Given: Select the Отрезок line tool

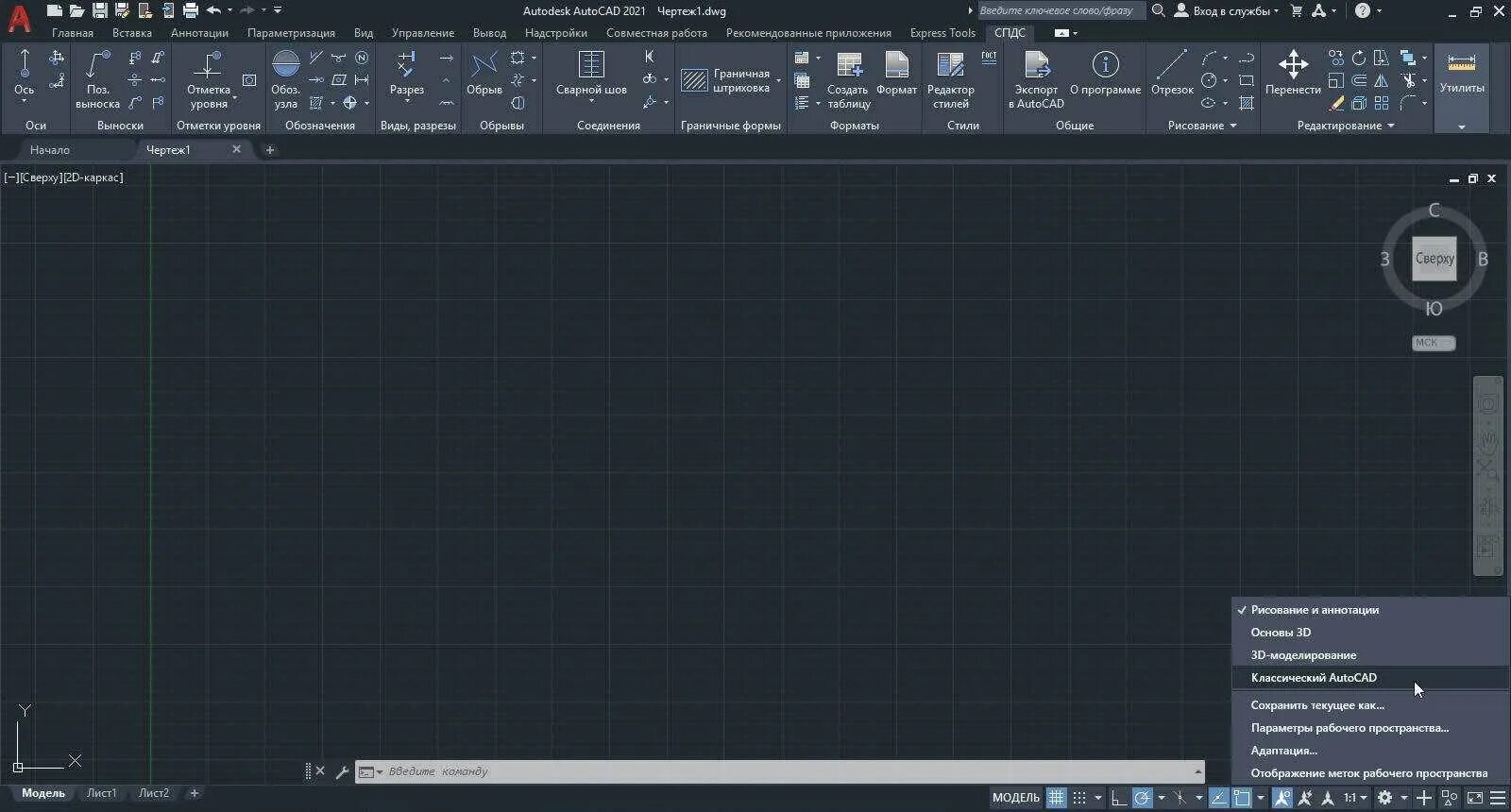Looking at the screenshot, I should coord(1172,74).
